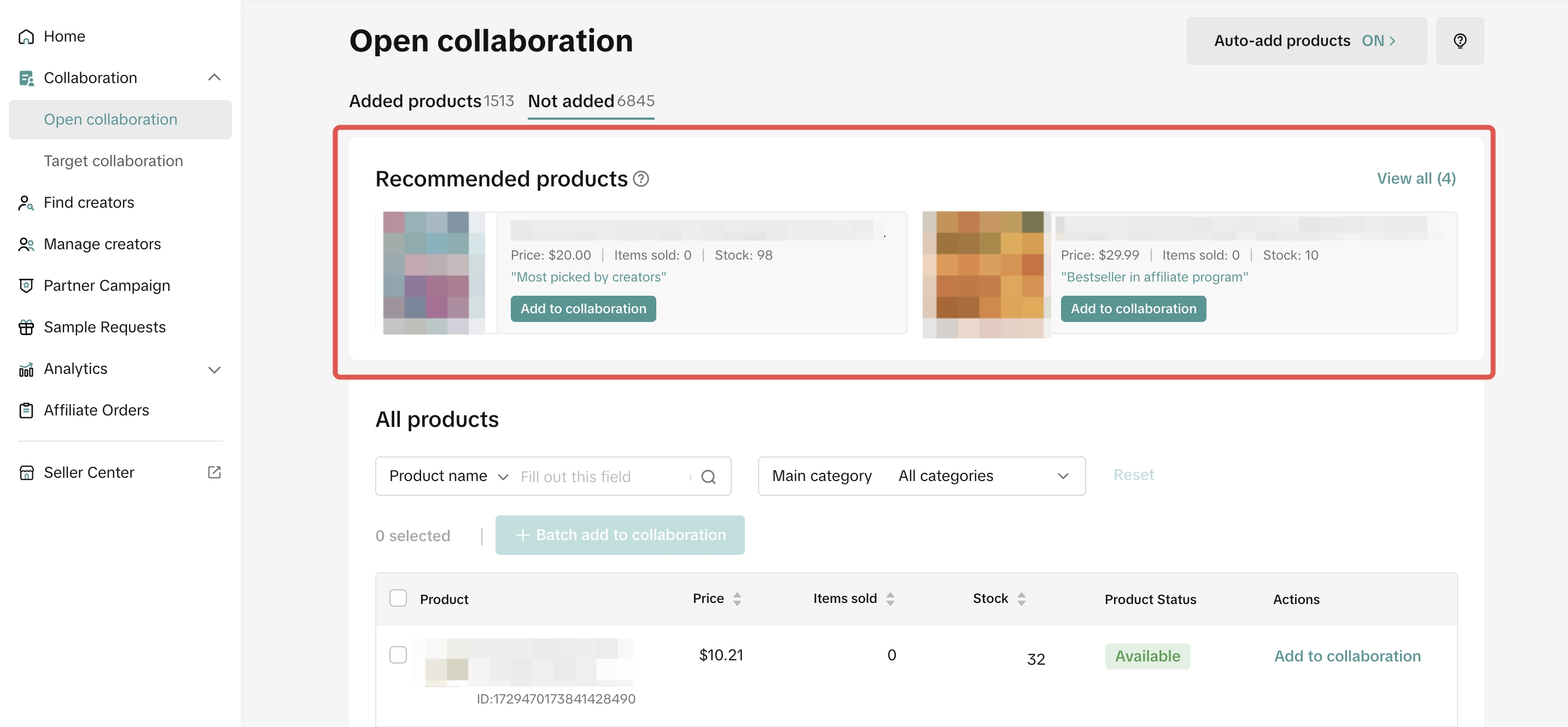Open Seller Center external link icon

click(214, 472)
